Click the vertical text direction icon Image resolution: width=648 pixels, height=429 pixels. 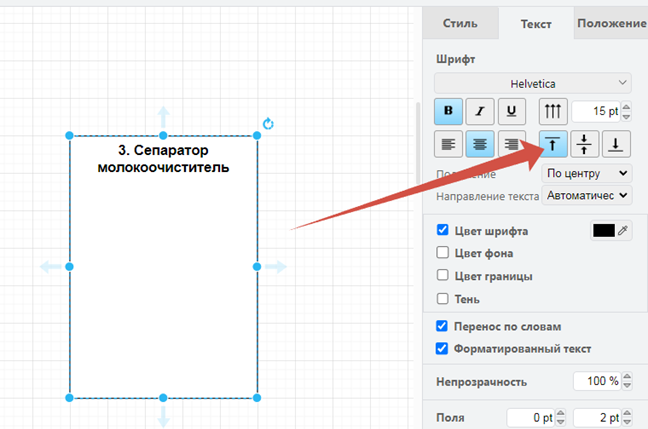[552, 111]
